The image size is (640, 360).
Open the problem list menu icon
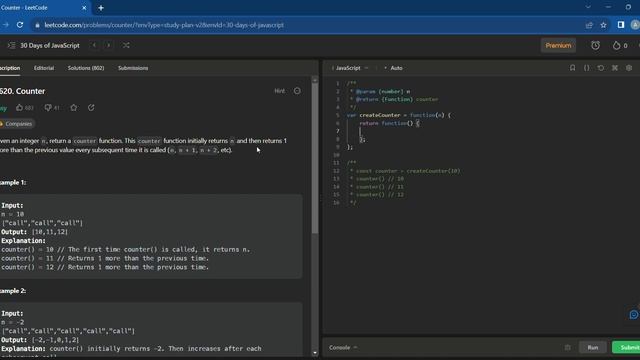pos(11,45)
